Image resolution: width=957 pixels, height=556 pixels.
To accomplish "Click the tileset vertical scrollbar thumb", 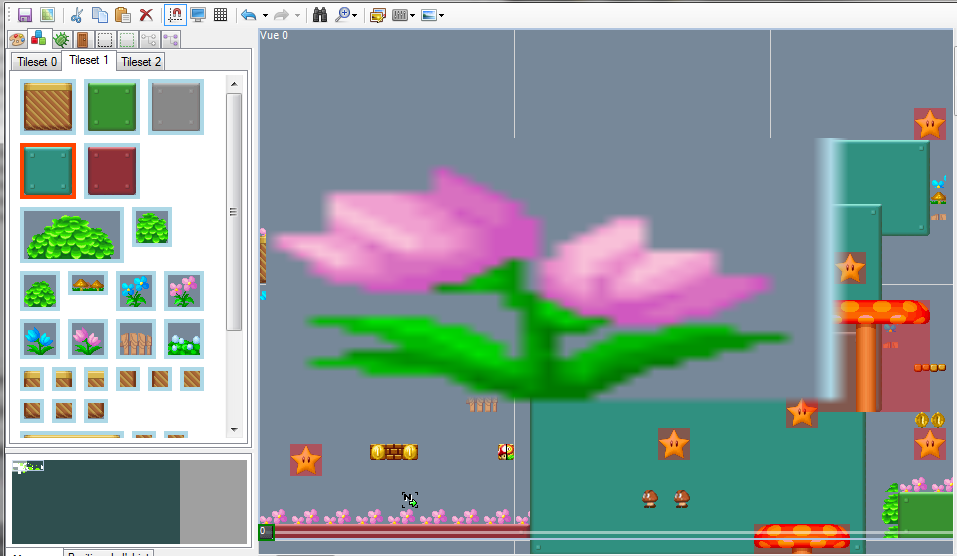I will click(234, 212).
